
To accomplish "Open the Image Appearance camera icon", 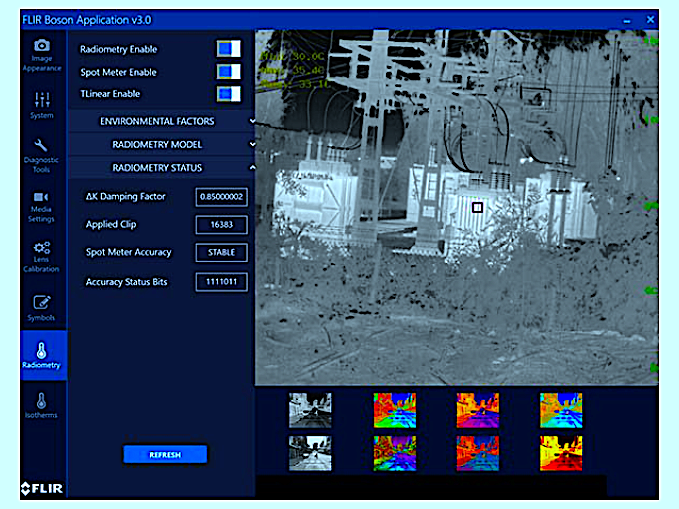I will 42,45.
